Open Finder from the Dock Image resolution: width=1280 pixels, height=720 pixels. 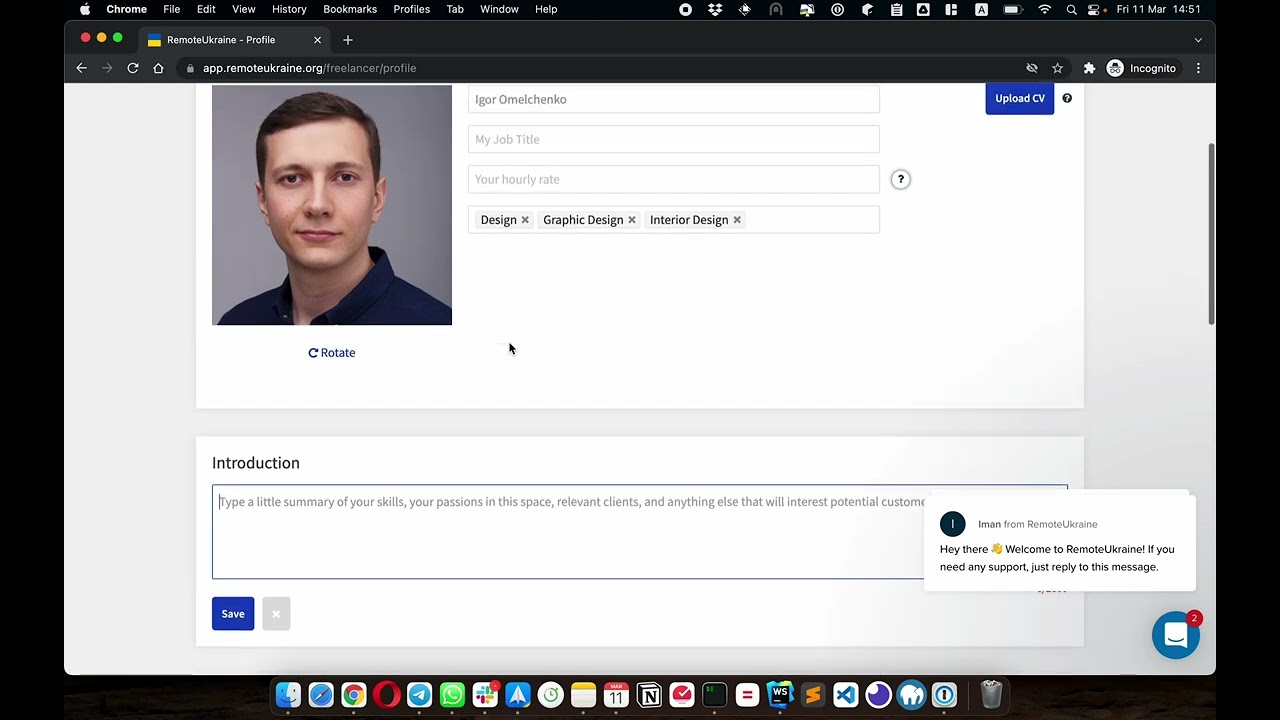click(x=288, y=694)
